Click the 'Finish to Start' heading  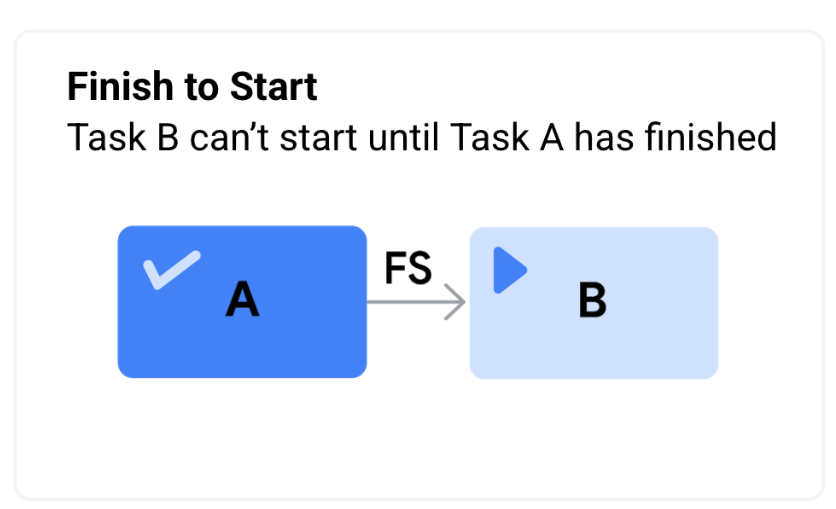pyautogui.click(x=192, y=88)
